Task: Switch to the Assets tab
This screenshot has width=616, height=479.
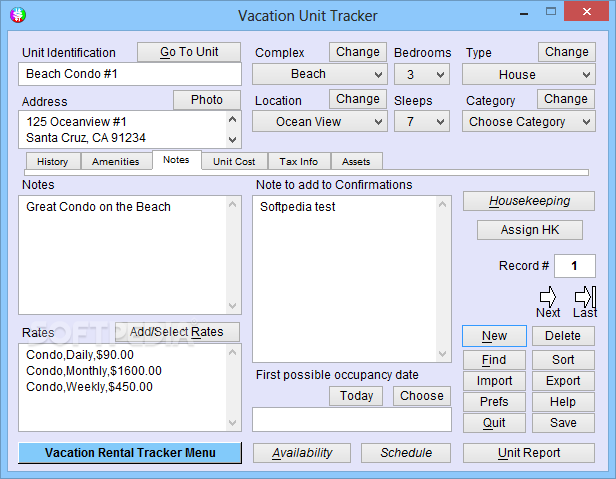Action: [356, 162]
